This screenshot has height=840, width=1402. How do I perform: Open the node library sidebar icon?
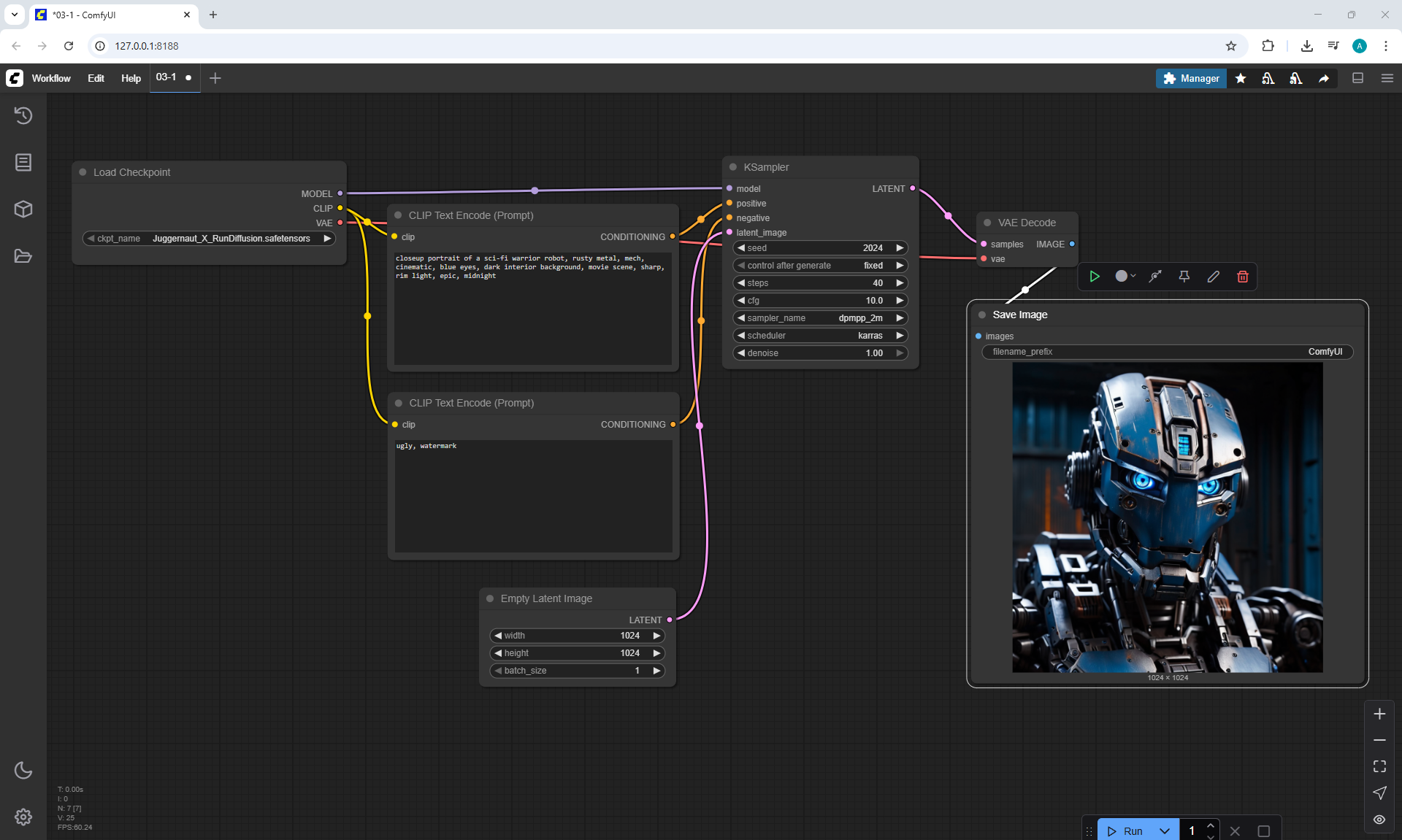(23, 162)
